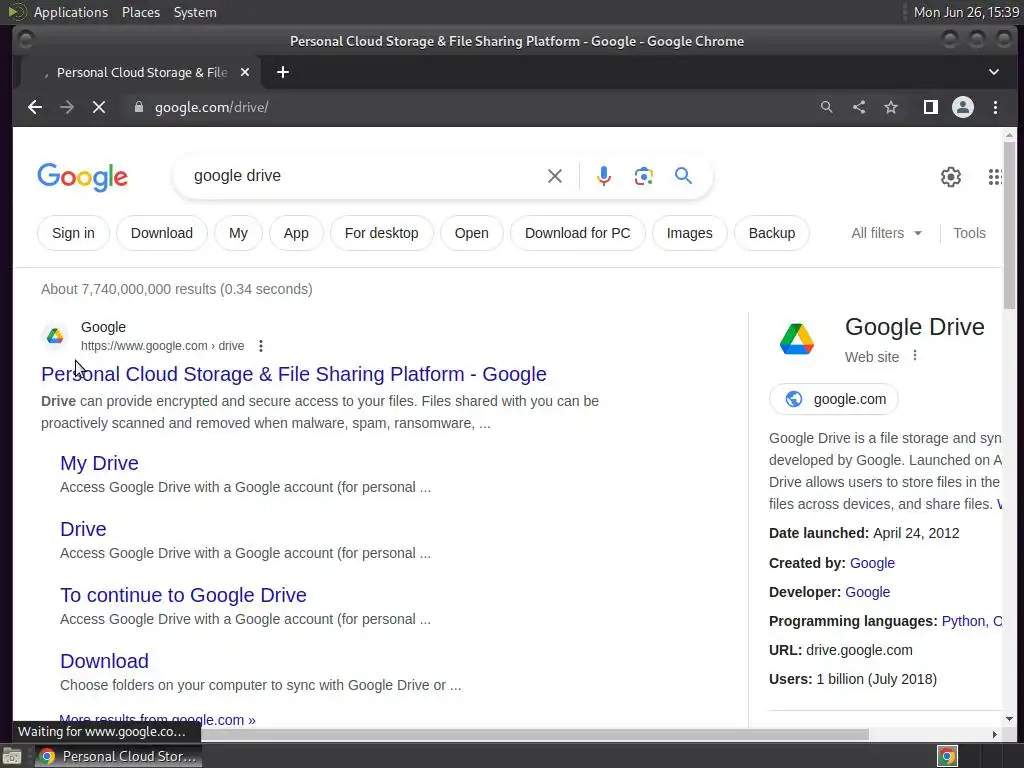Open the Drive sitelink
The height and width of the screenshot is (768, 1024).
coord(83,529)
